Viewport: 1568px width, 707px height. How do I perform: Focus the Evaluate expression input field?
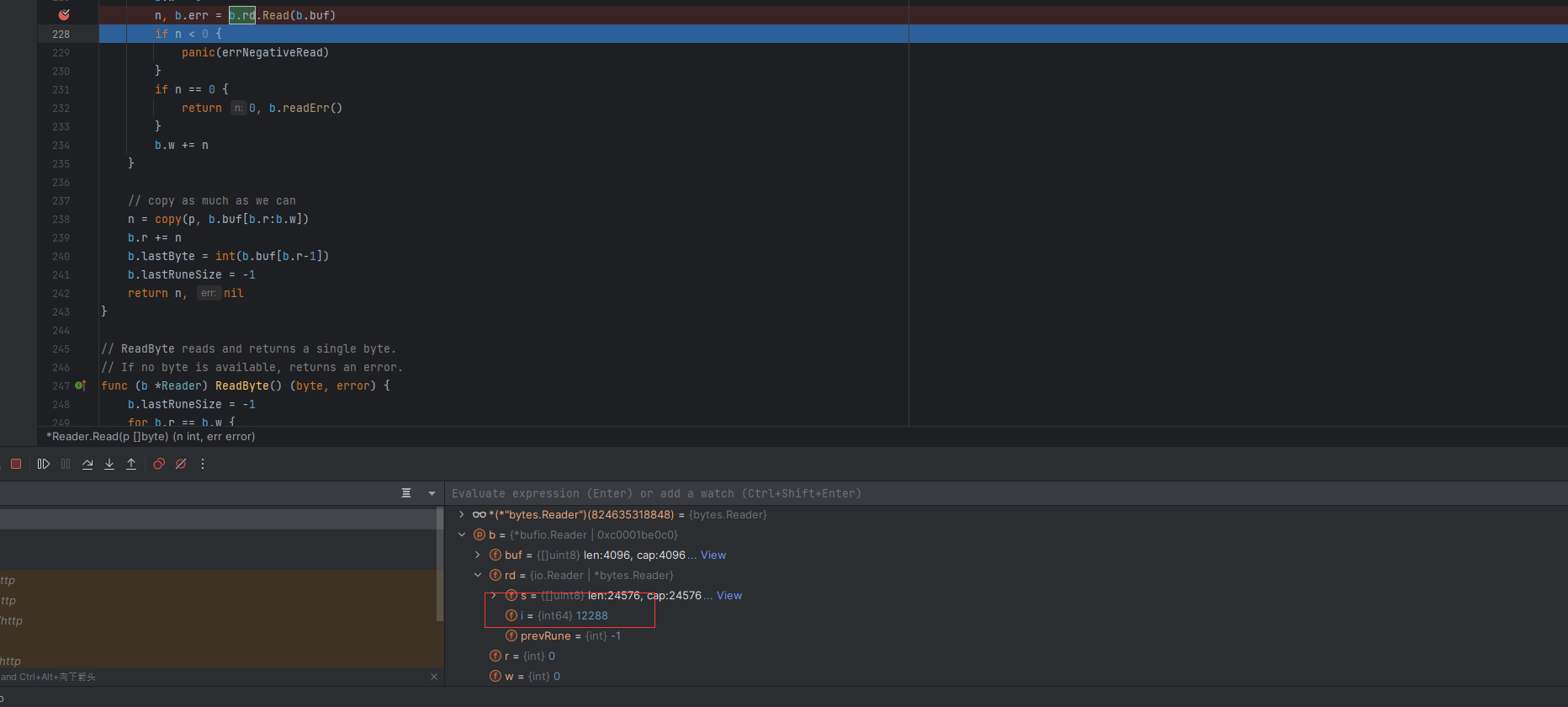[1006, 493]
